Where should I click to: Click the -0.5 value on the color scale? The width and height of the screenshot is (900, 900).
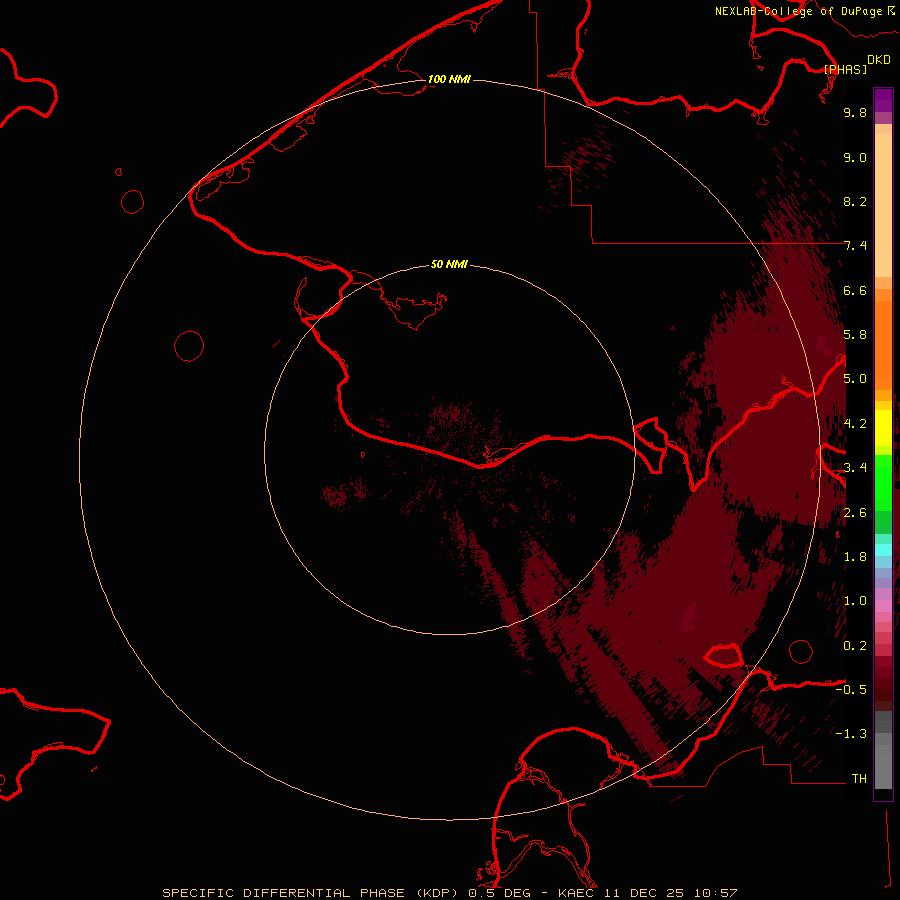coord(851,690)
